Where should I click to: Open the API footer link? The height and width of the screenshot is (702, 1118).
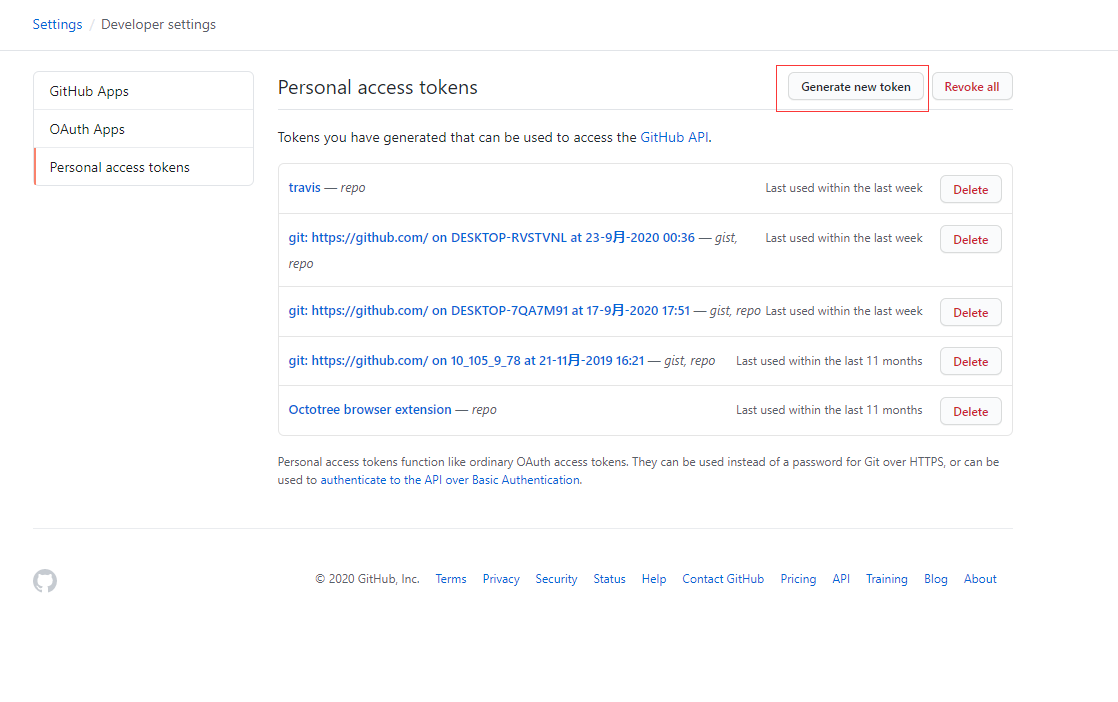(x=841, y=579)
